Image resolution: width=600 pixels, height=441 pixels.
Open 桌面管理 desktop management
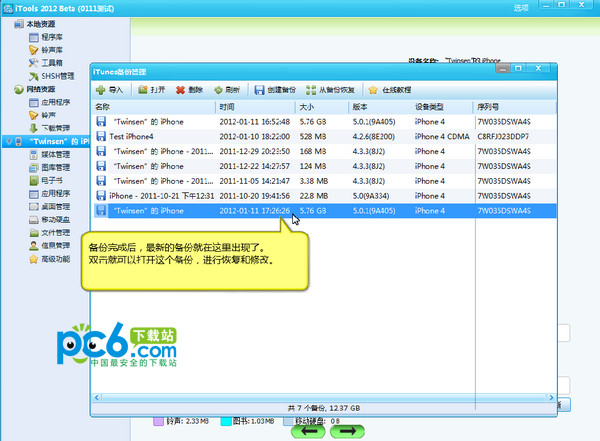click(50, 206)
